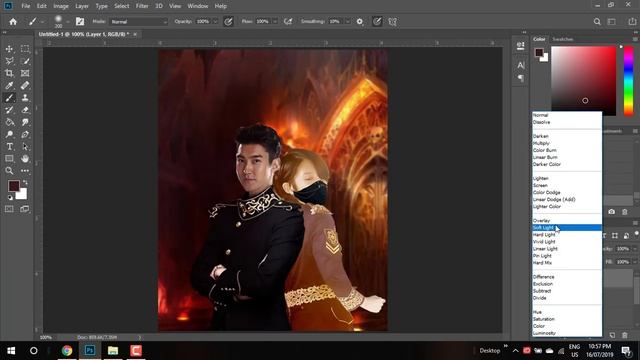Open the smoothing options gear
The image size is (640, 360).
pyautogui.click(x=360, y=22)
